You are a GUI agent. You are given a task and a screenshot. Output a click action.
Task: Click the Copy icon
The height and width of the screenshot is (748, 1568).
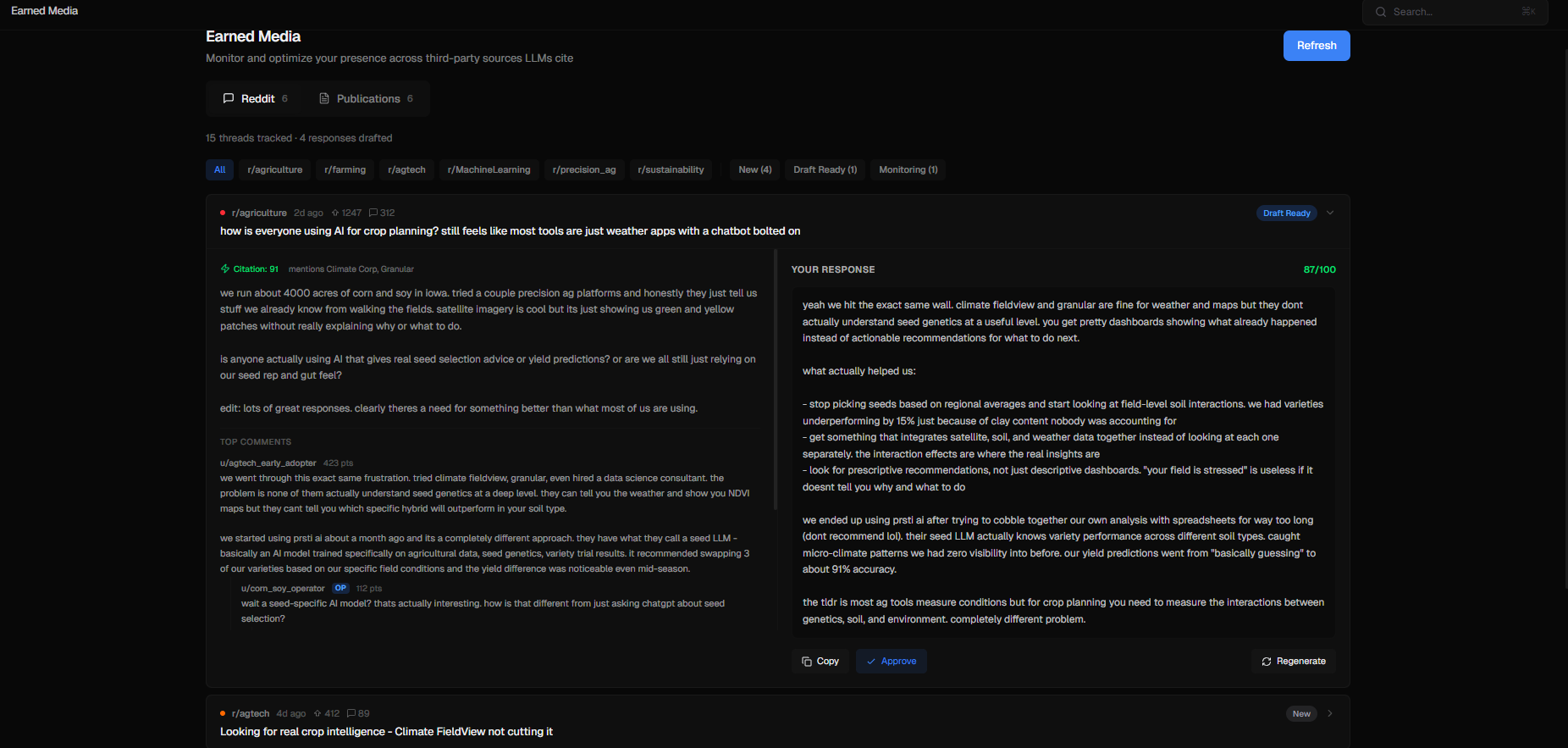tap(807, 662)
